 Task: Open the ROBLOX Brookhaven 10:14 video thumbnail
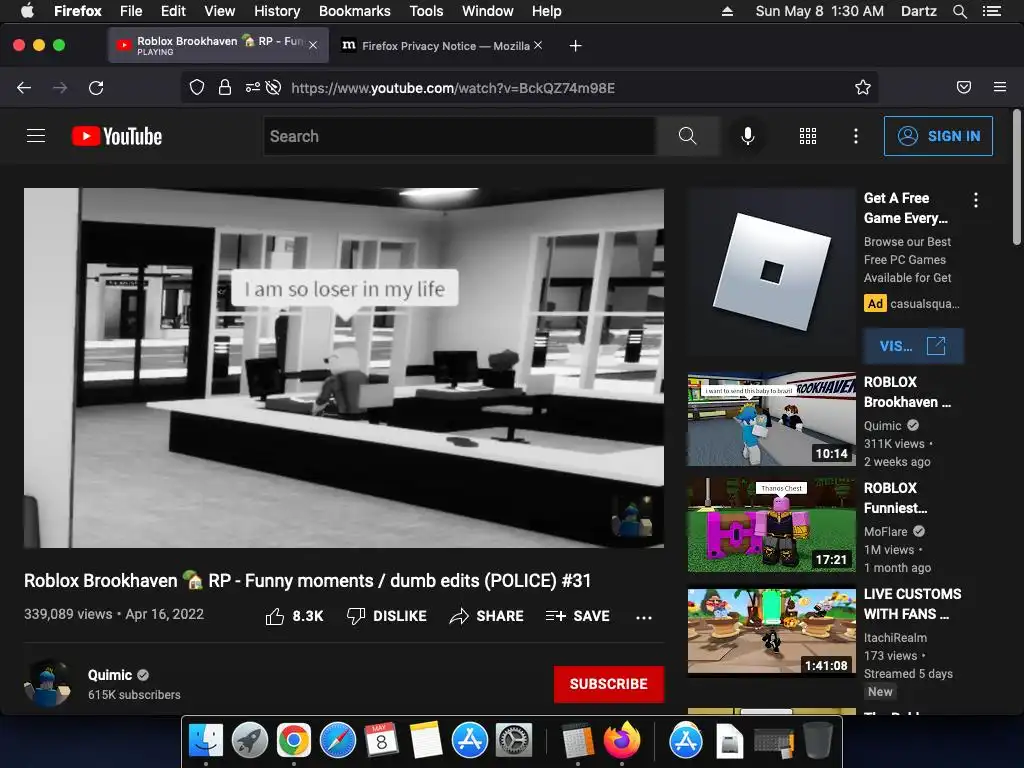tap(771, 419)
